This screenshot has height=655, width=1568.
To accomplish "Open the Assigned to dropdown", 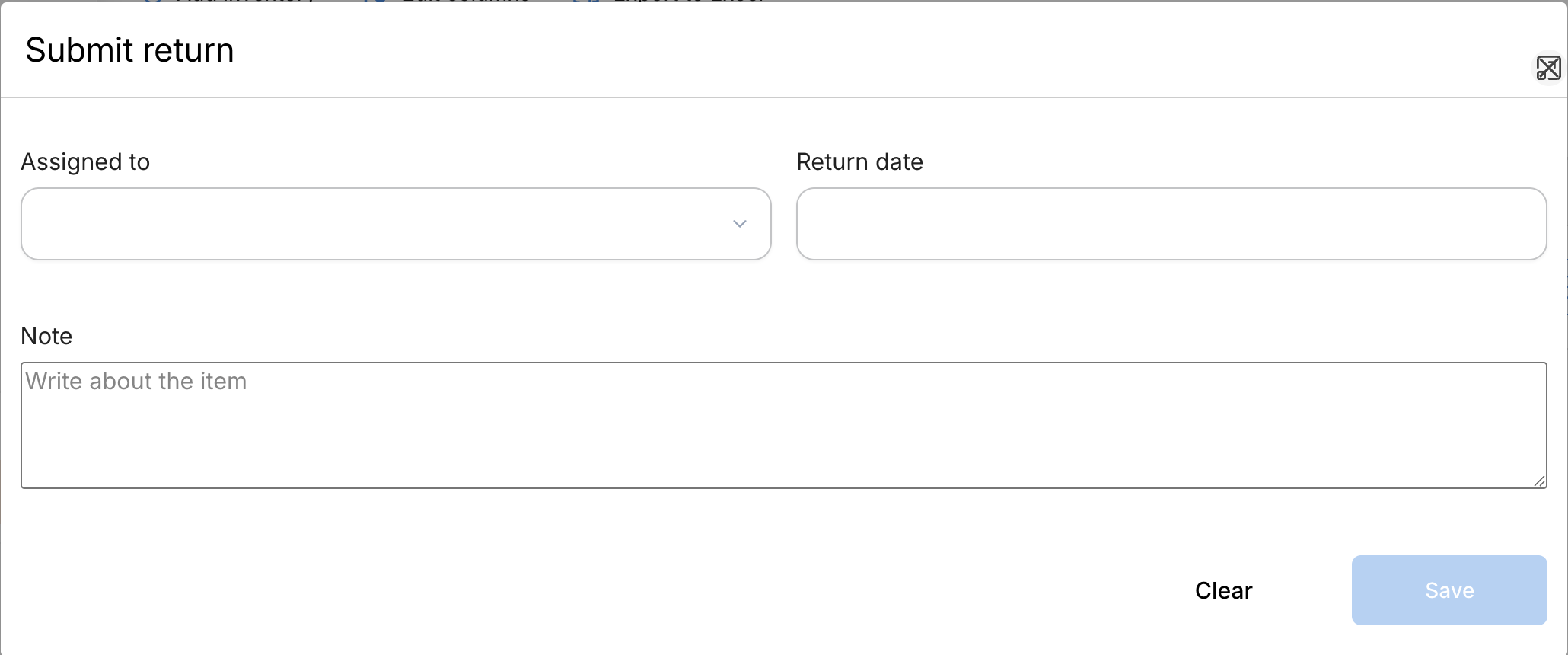I will (396, 224).
